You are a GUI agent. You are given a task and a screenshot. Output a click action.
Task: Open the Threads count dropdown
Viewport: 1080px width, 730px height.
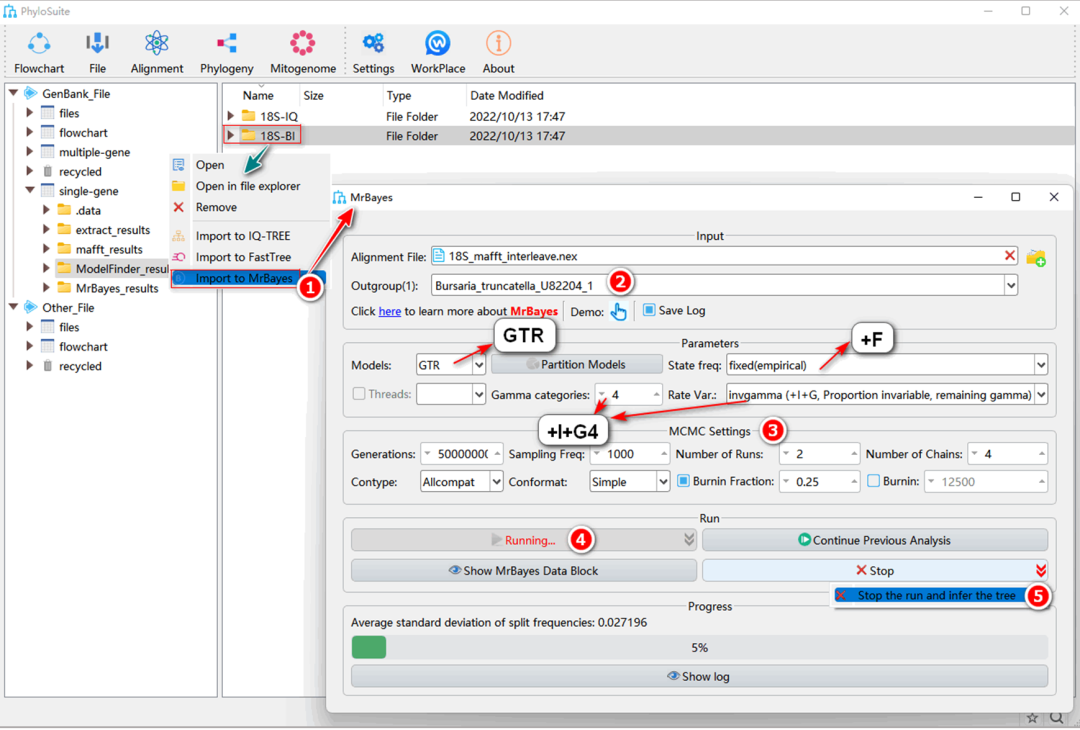coord(479,395)
